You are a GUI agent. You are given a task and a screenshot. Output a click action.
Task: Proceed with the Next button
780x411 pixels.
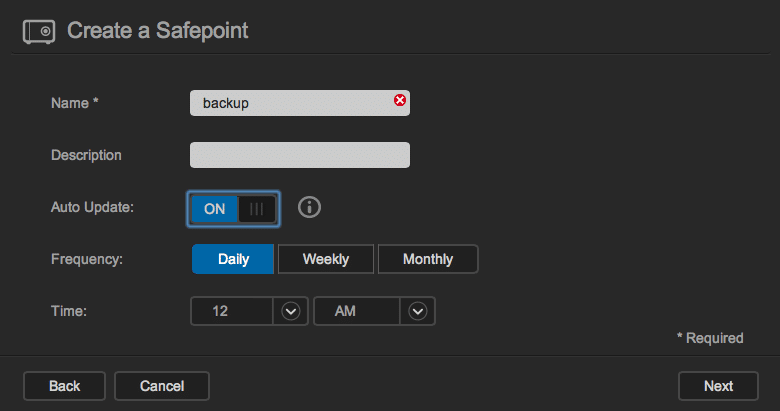718,386
